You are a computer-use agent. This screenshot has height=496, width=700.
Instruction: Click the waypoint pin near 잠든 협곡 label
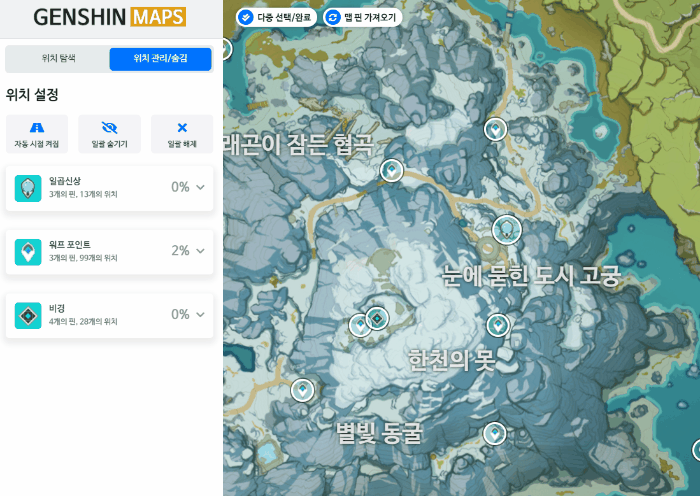tap(392, 171)
